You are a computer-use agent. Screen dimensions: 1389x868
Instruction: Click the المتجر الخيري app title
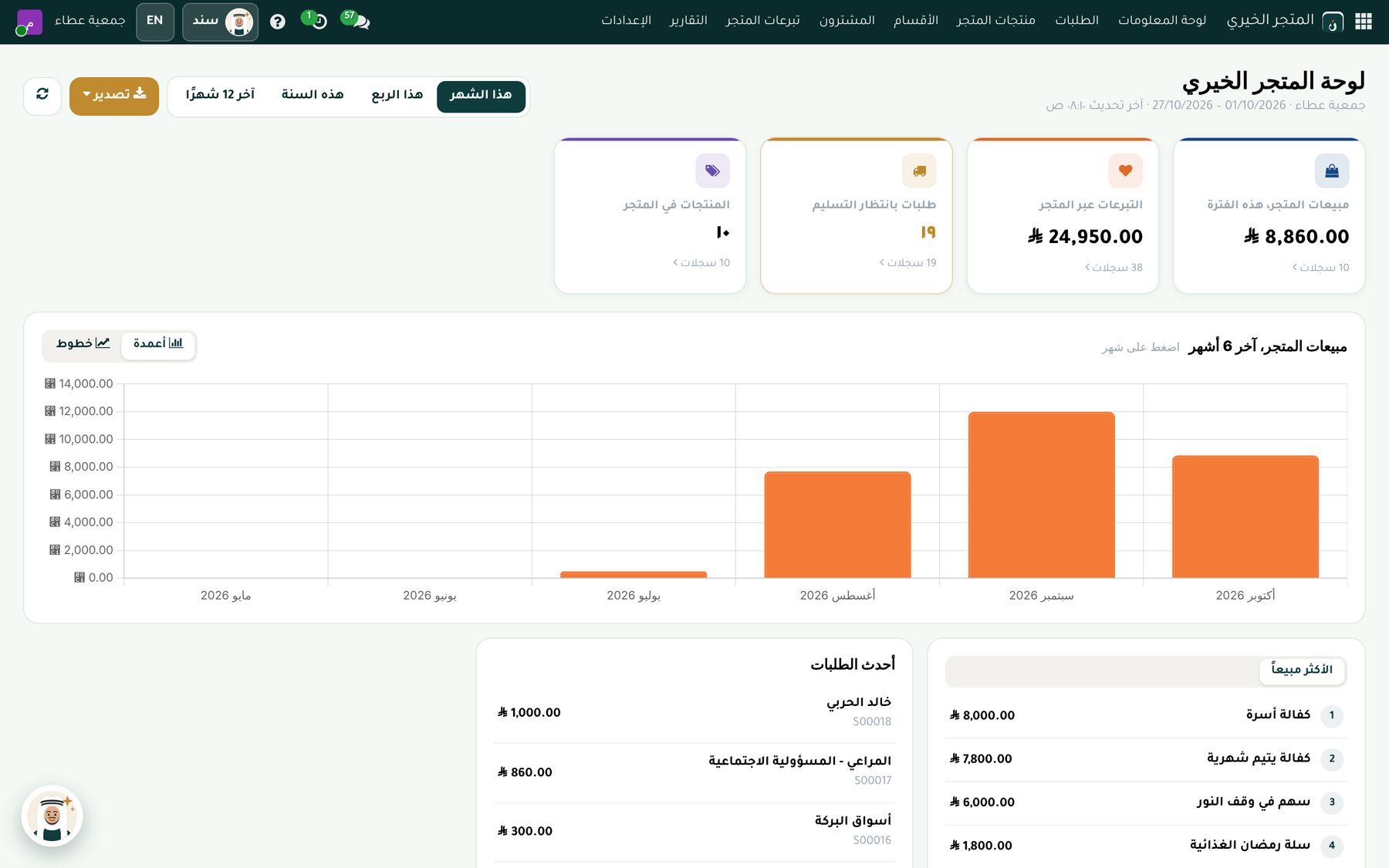coord(1270,20)
